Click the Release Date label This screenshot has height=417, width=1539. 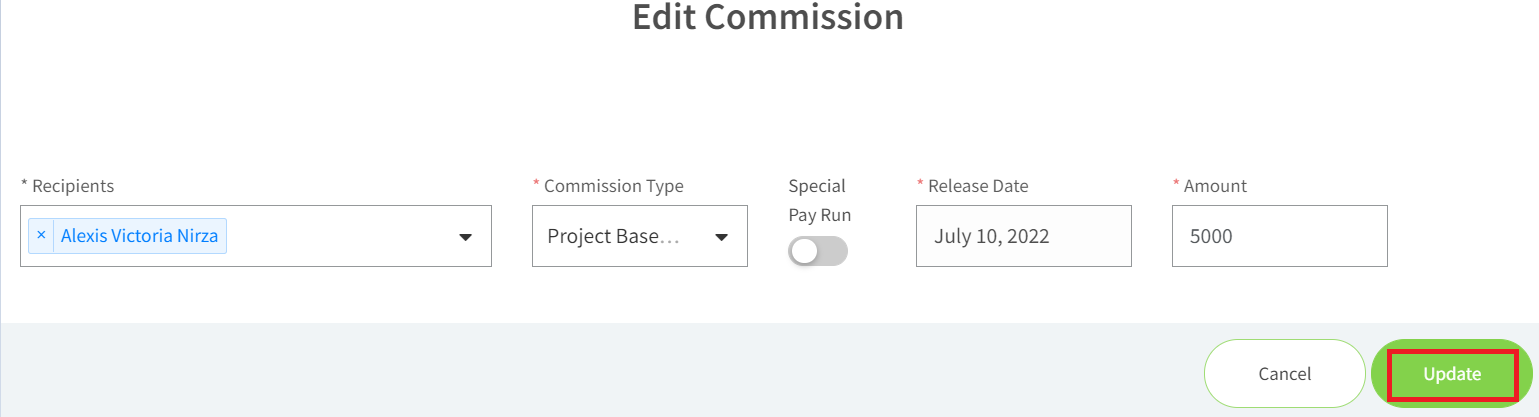tap(972, 186)
